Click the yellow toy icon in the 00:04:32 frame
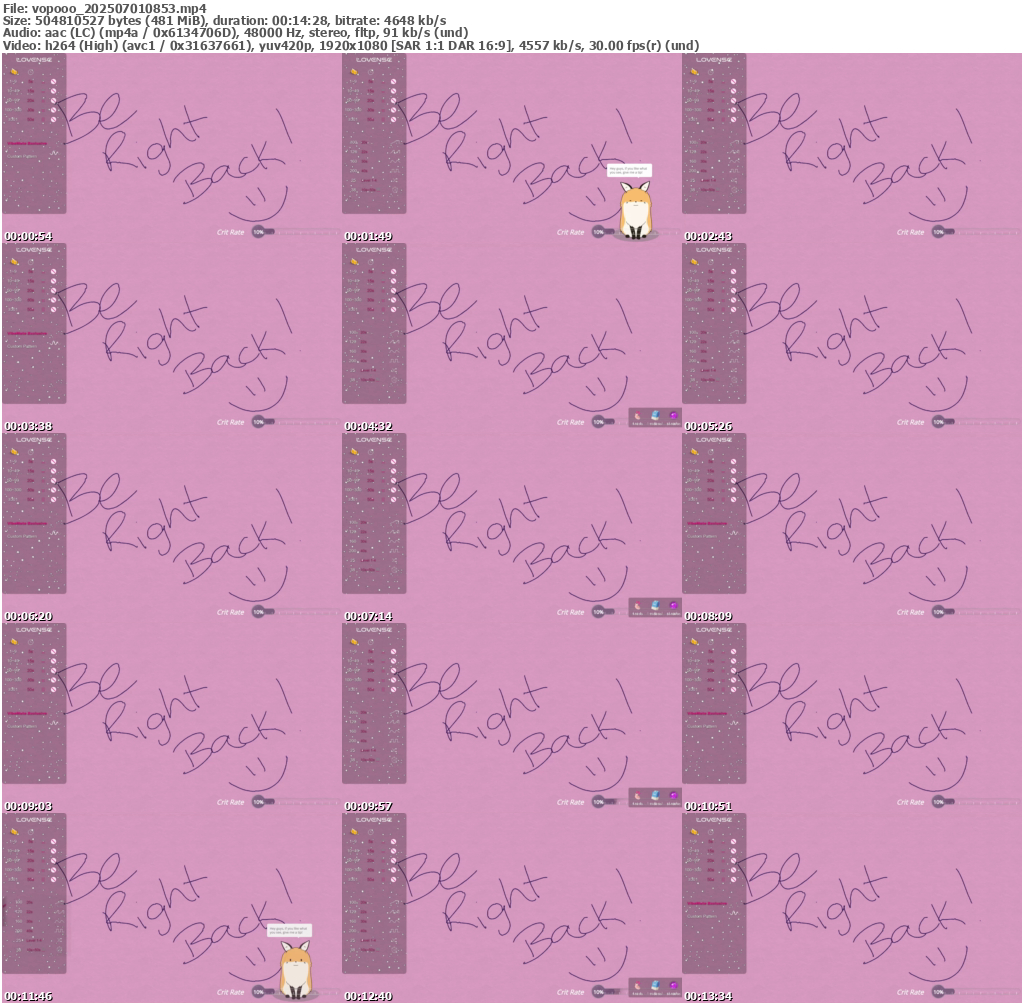This screenshot has width=1024, height=1003. coord(354,262)
